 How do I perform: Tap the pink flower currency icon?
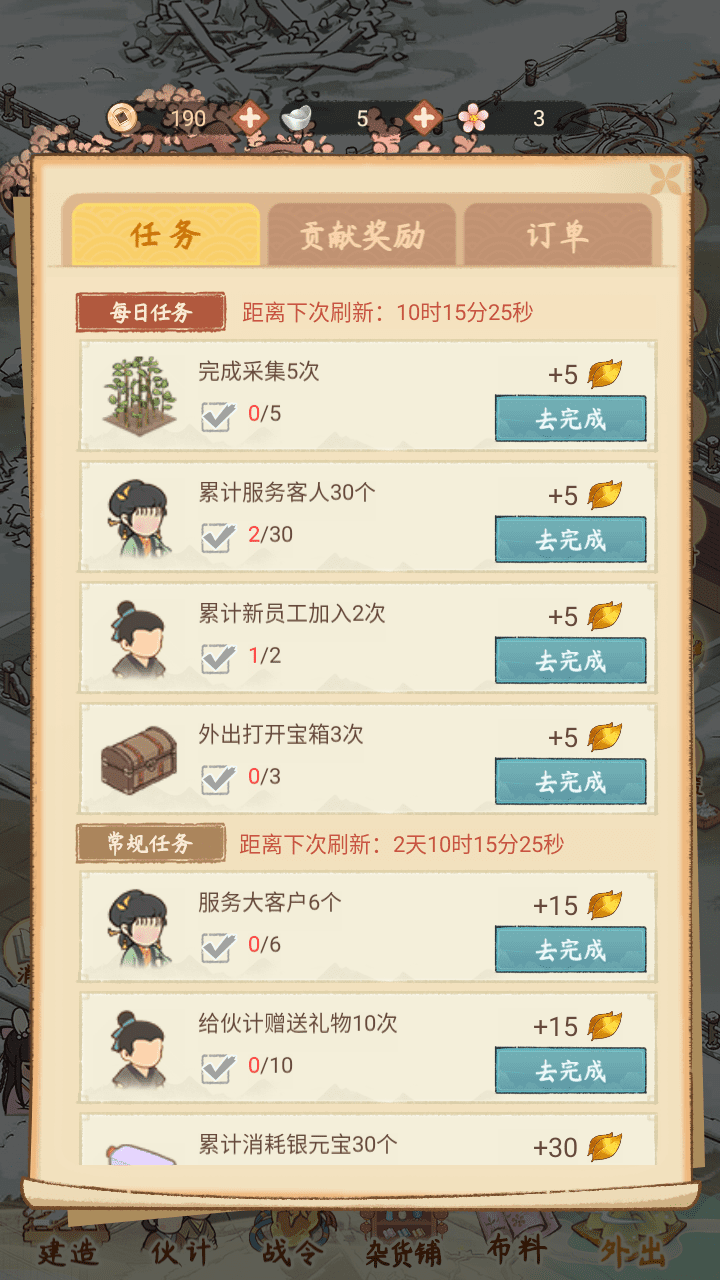click(473, 119)
